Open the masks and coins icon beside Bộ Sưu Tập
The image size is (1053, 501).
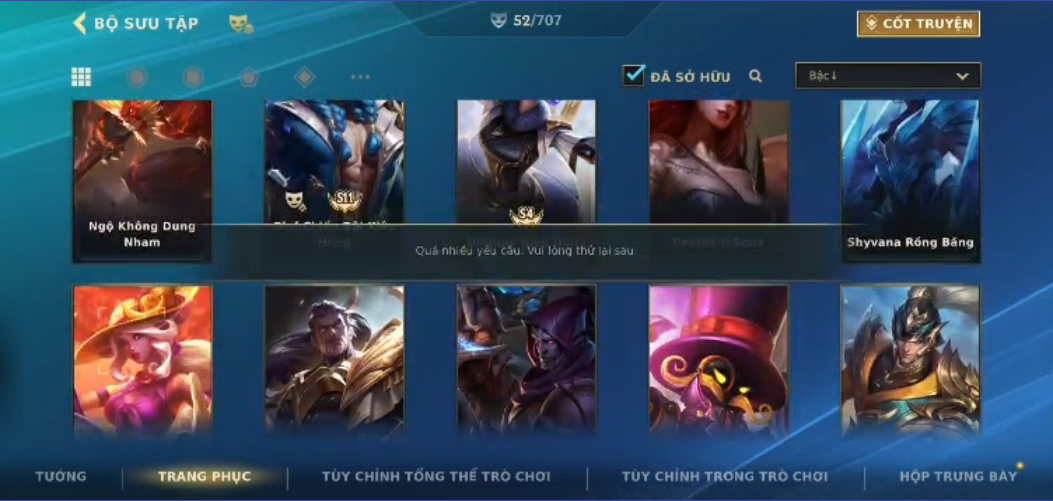240,24
